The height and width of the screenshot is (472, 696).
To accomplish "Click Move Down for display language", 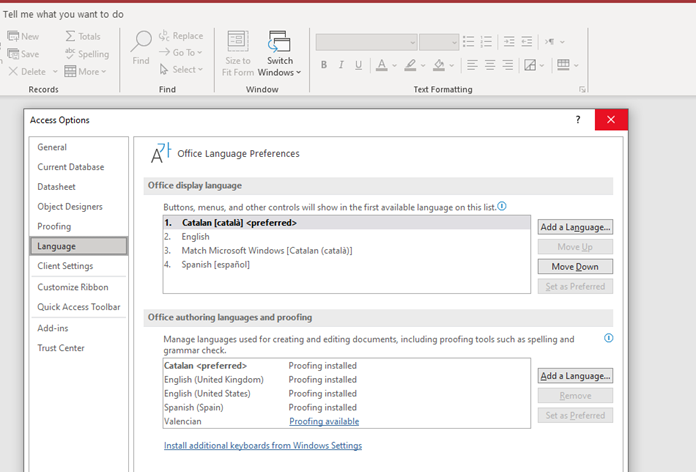I will pyautogui.click(x=575, y=267).
